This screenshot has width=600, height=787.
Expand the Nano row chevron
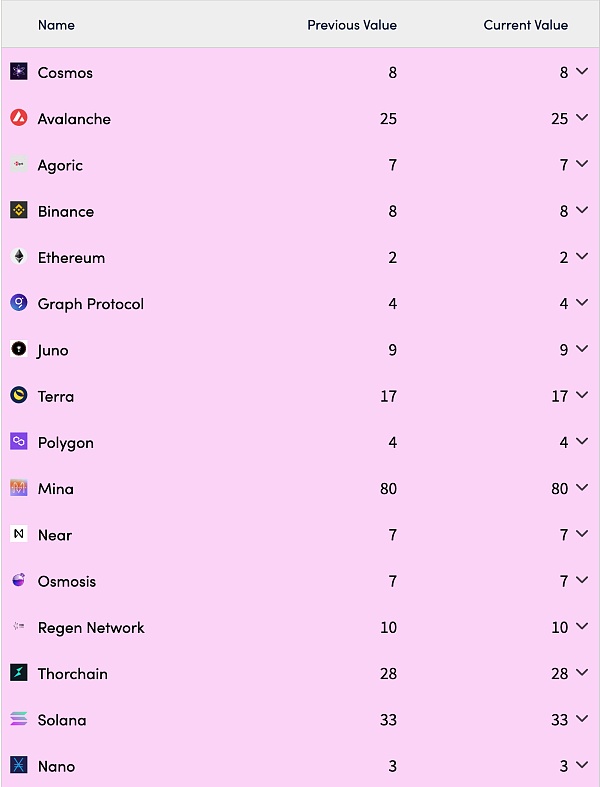[582, 765]
